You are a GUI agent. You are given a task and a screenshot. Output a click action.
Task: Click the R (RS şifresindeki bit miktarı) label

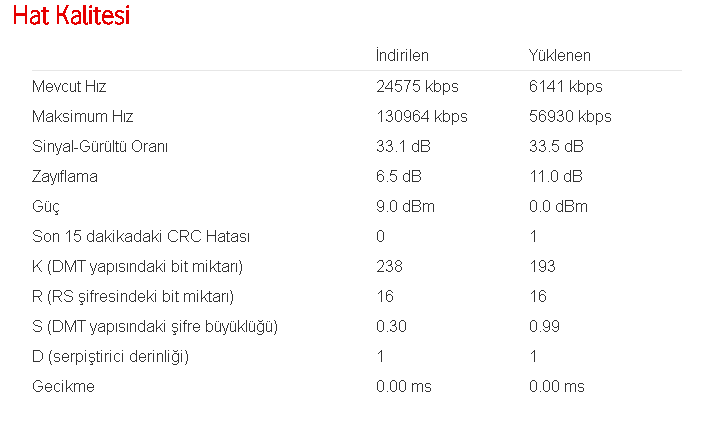(133, 296)
